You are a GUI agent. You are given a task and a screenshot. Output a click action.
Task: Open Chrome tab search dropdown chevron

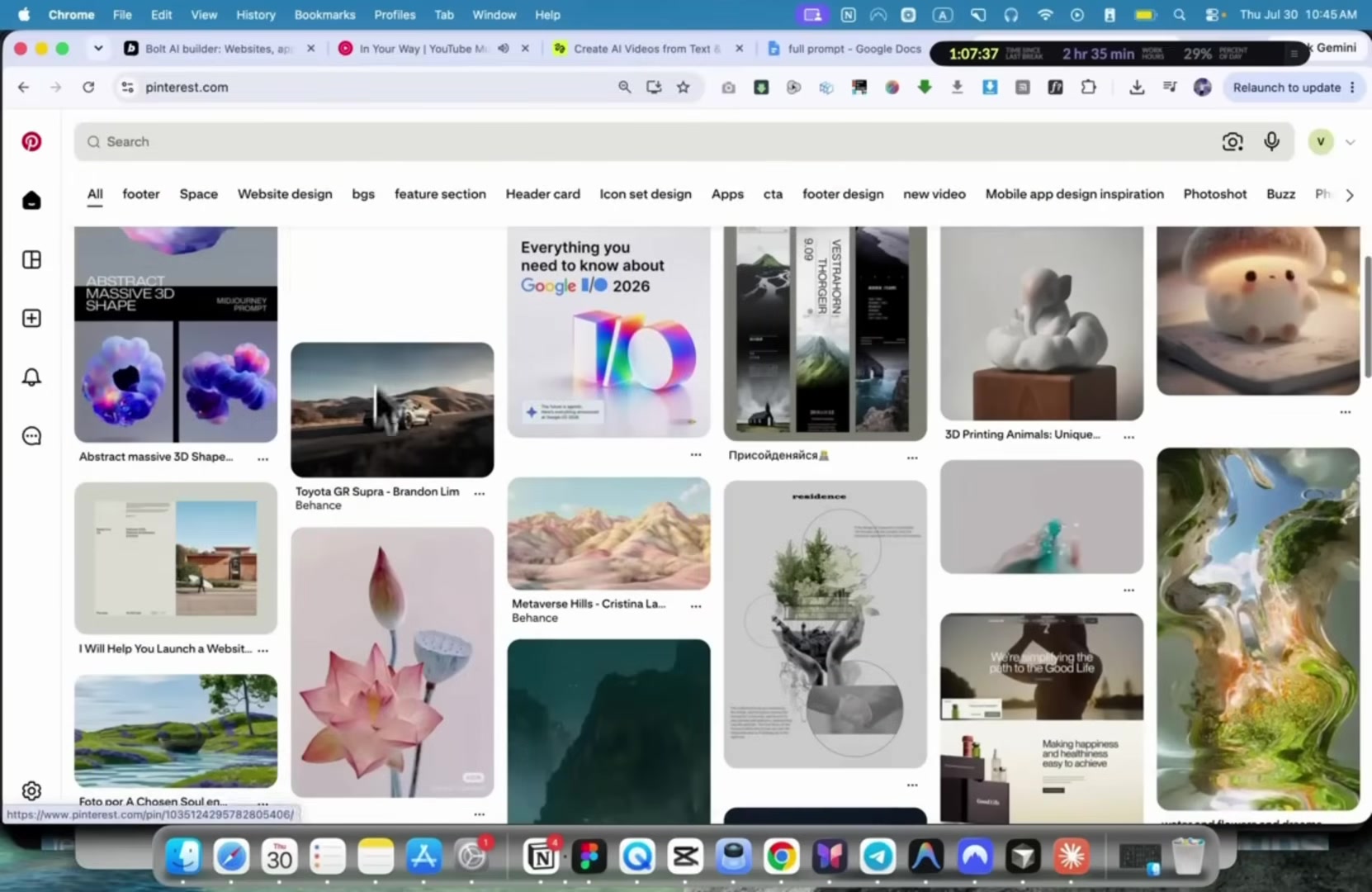(98, 49)
